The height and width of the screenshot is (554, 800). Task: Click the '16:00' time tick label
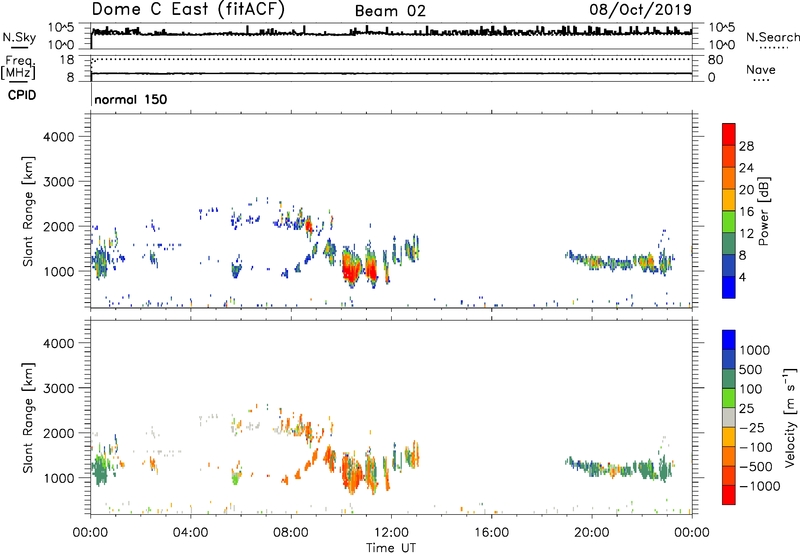pyautogui.click(x=491, y=533)
